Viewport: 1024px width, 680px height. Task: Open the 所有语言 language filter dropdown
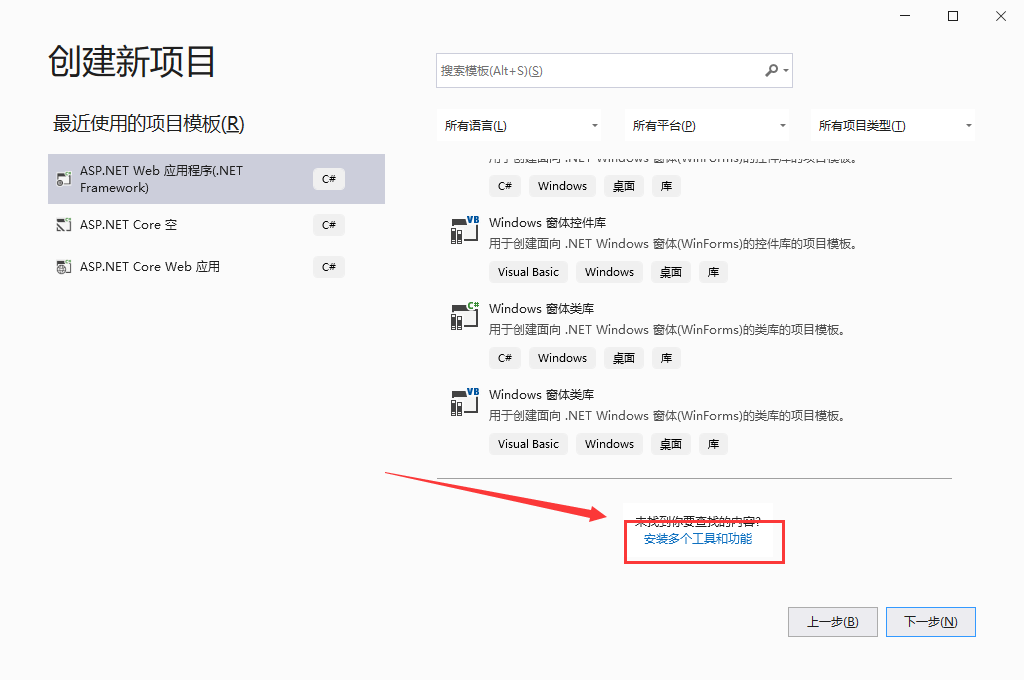pos(519,125)
